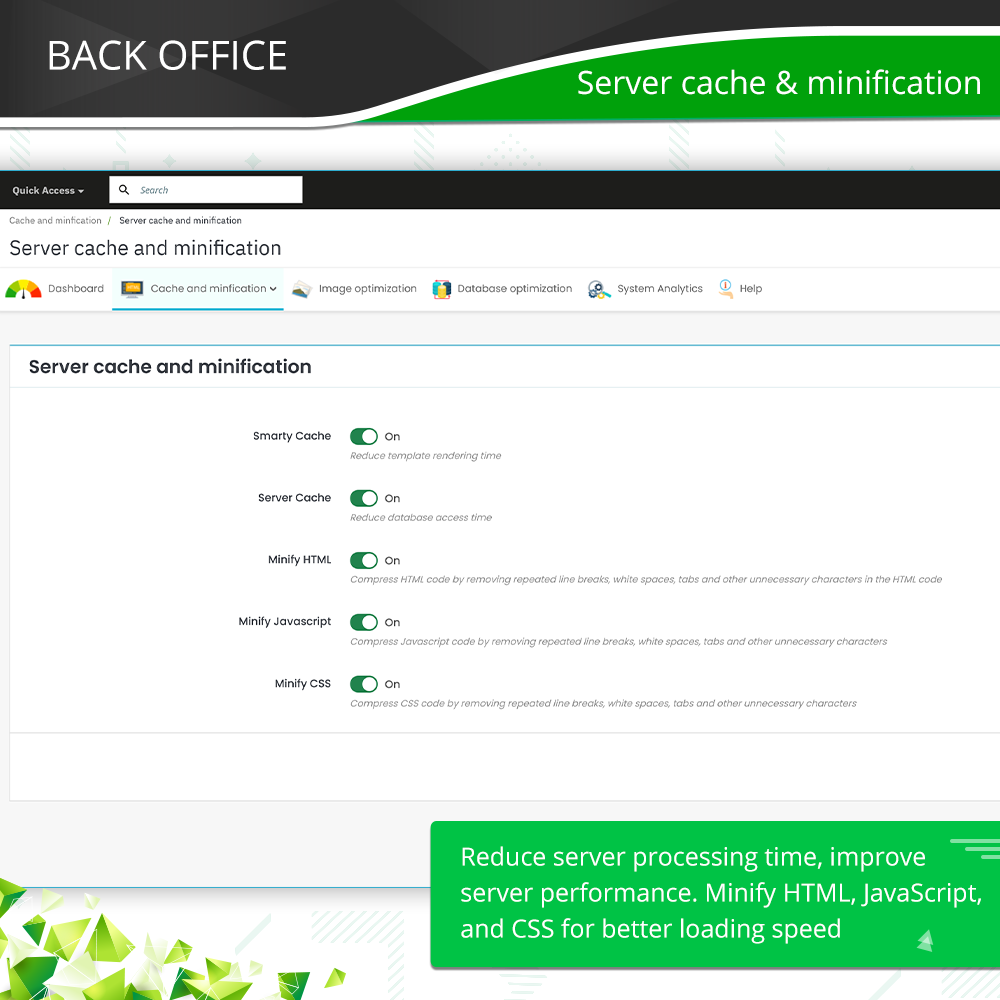Open the System Analytics tab

pyautogui.click(x=659, y=289)
